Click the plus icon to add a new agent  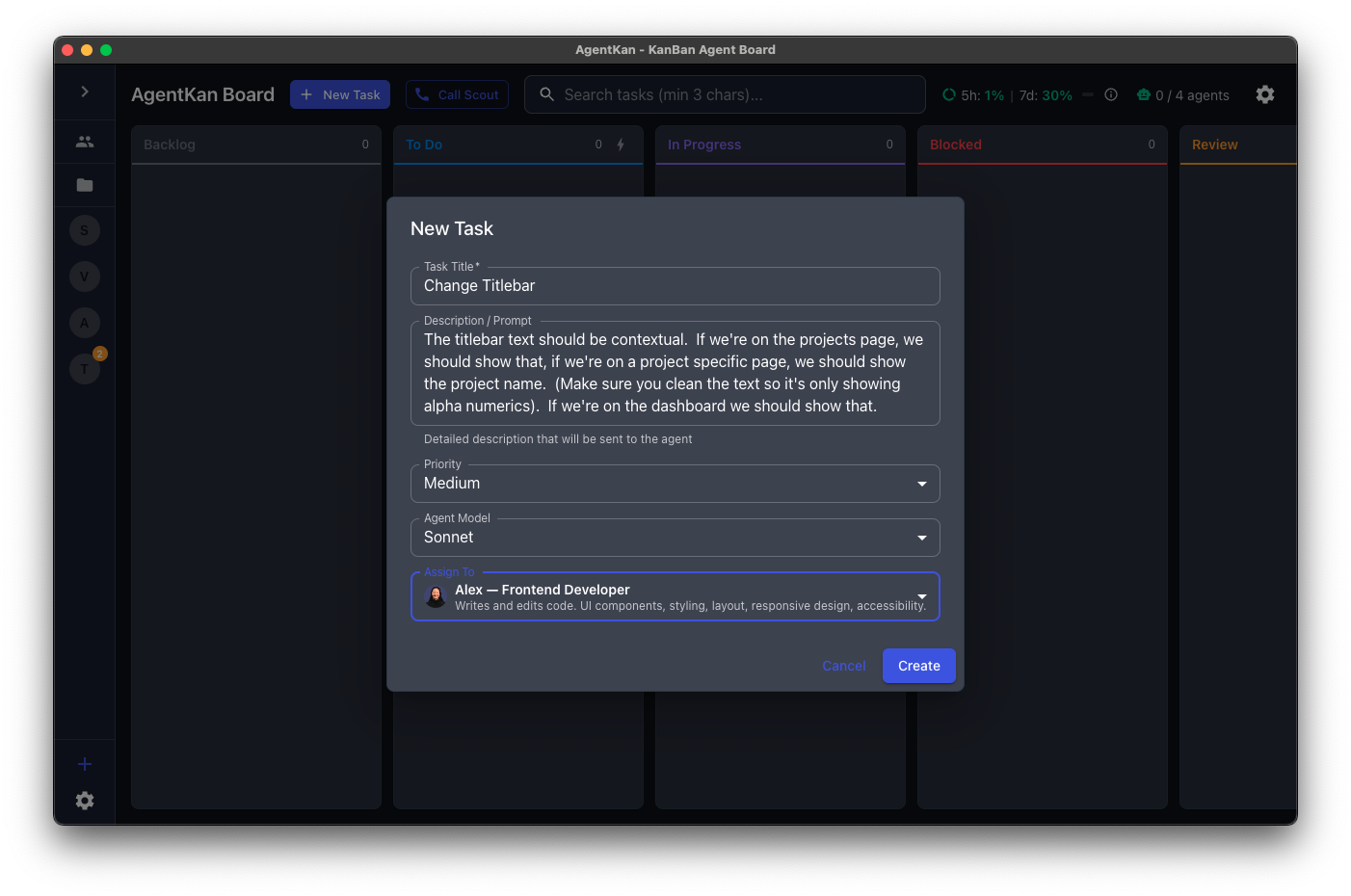tap(84, 763)
